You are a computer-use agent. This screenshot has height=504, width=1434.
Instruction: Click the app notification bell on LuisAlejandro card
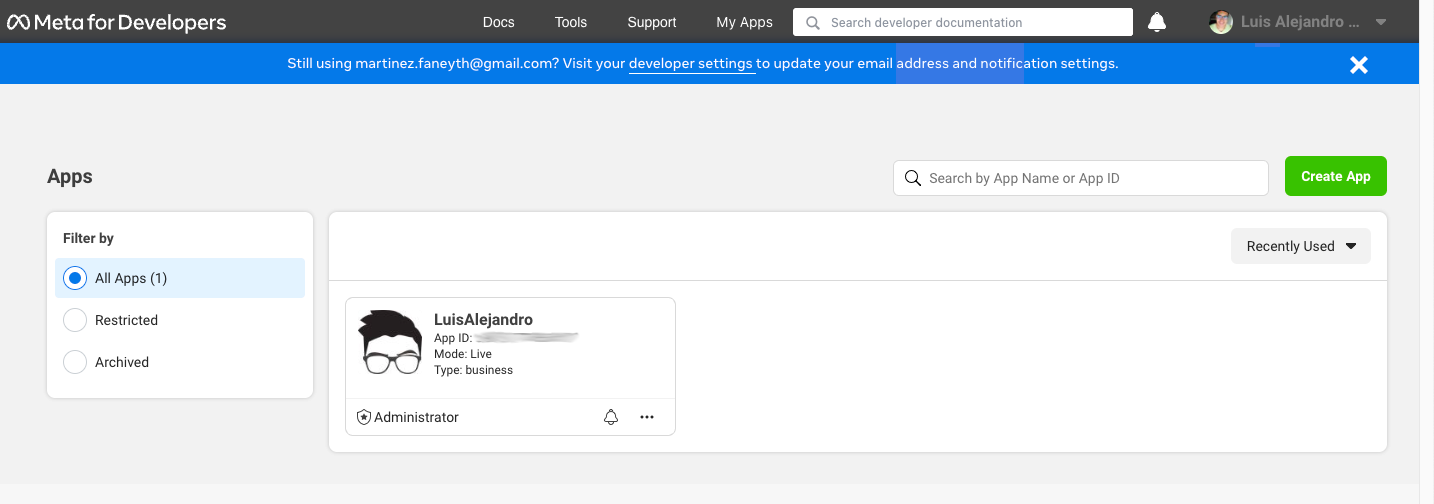click(x=611, y=417)
